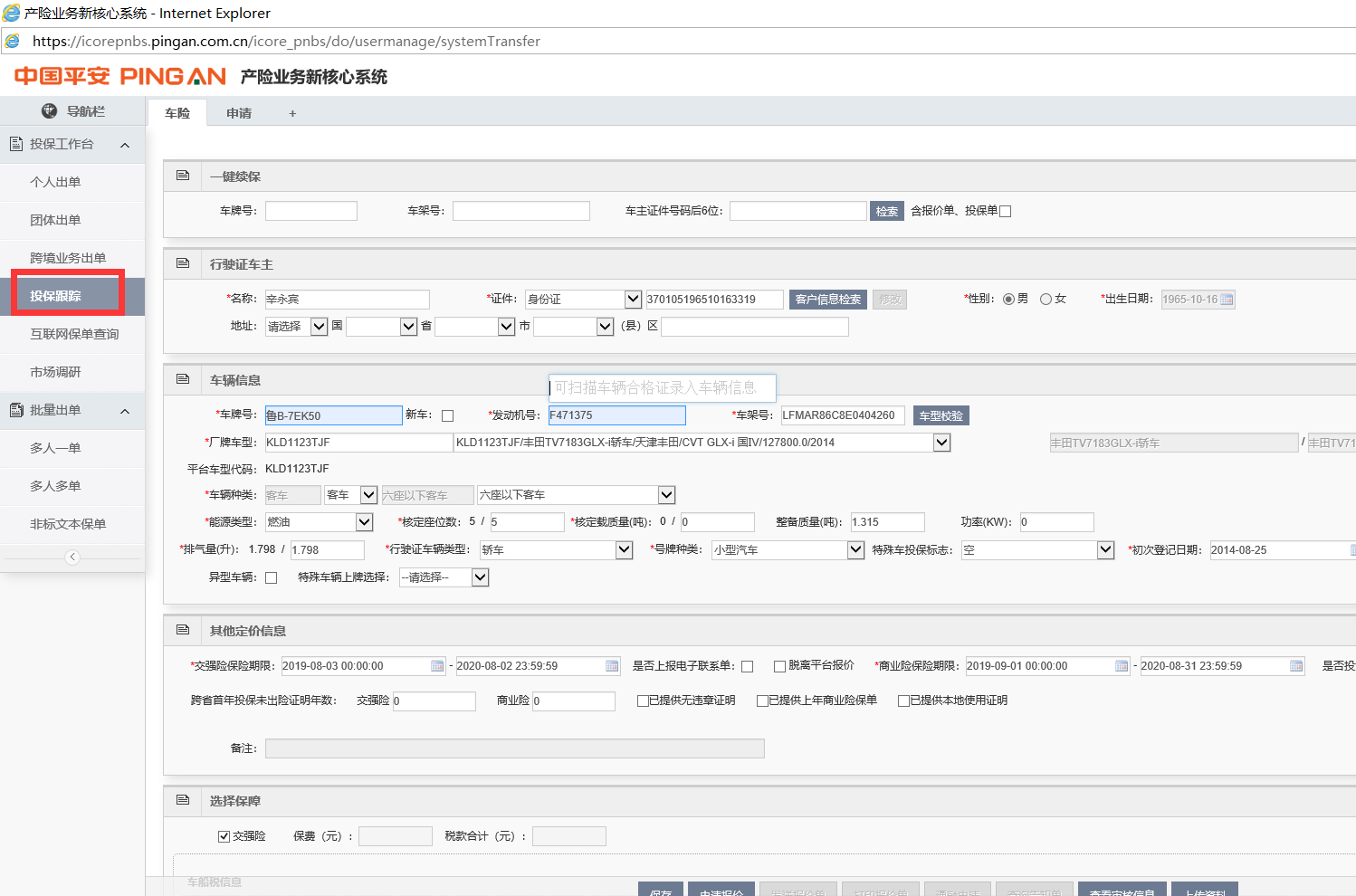
Task: Collapse the 批量出单 sidebar group
Action: 125,411
